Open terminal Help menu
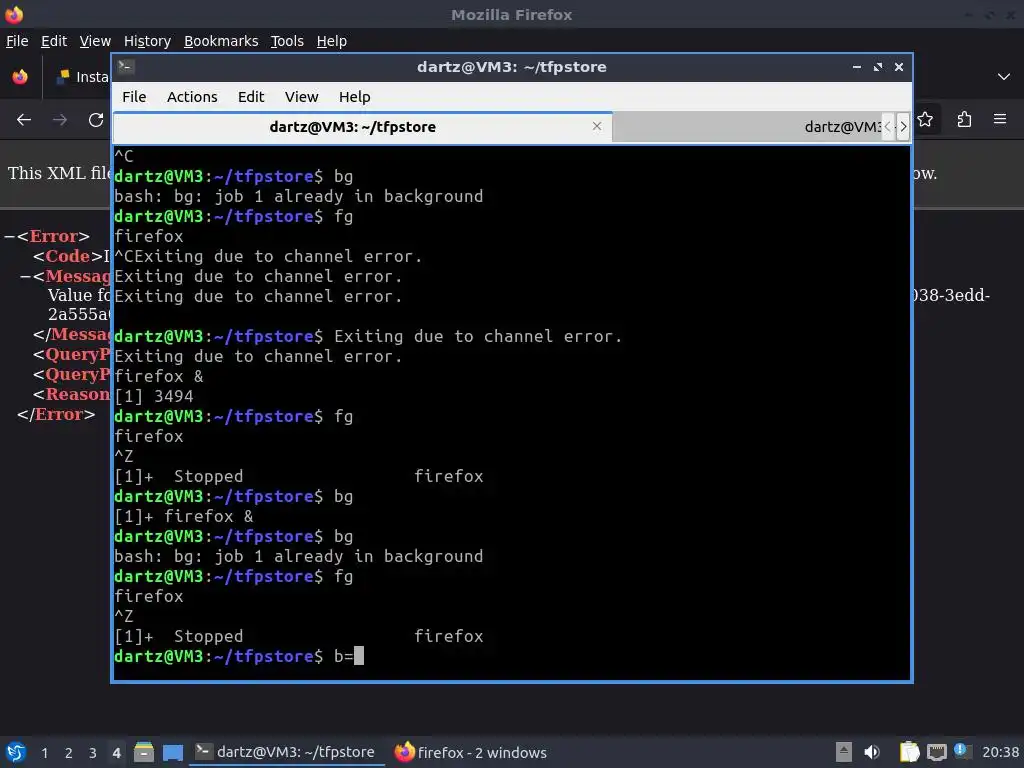The width and height of the screenshot is (1024, 768). 354,97
